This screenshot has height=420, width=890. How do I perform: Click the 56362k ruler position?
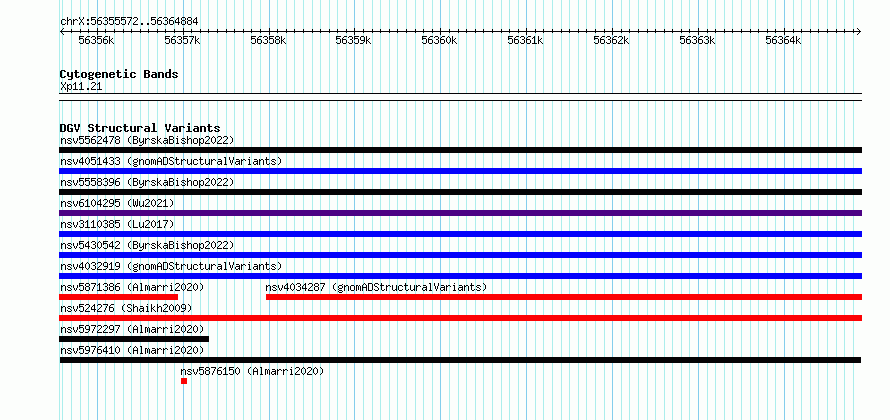point(612,40)
